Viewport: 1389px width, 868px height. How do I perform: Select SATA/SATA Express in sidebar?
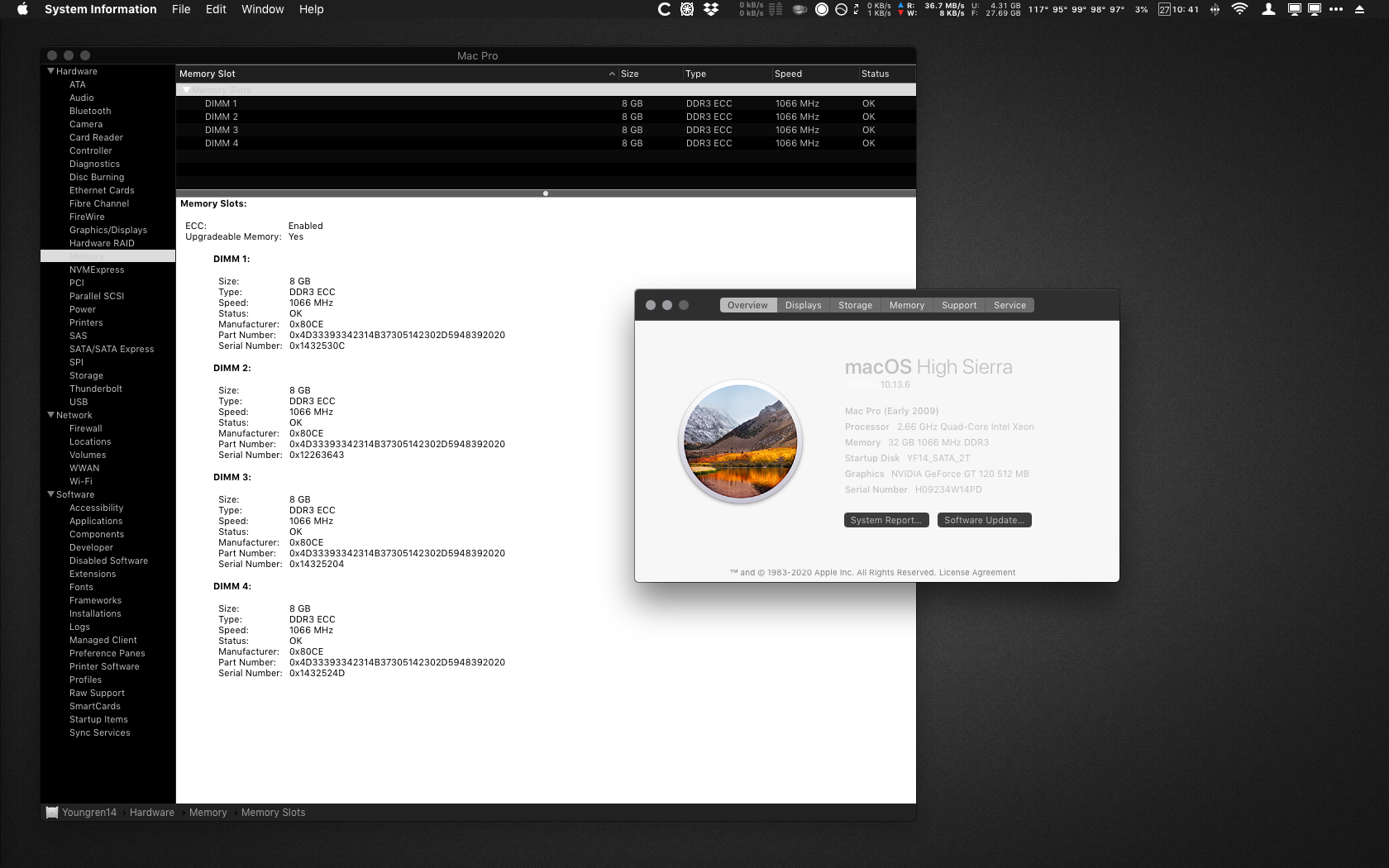coord(112,349)
